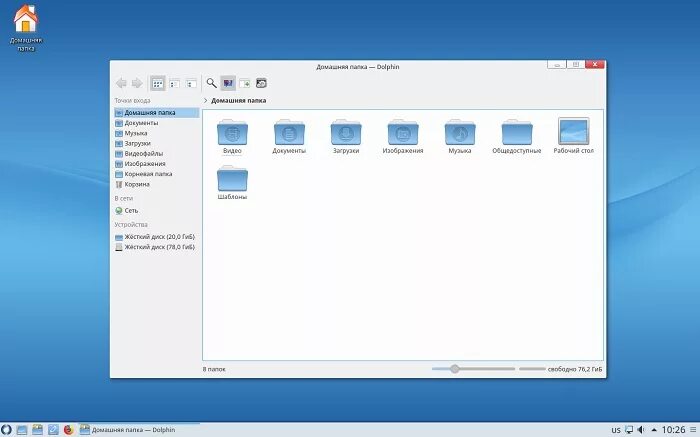The height and width of the screenshot is (437, 700).
Task: Click Домашняя папка in the location bar
Action: point(238,100)
